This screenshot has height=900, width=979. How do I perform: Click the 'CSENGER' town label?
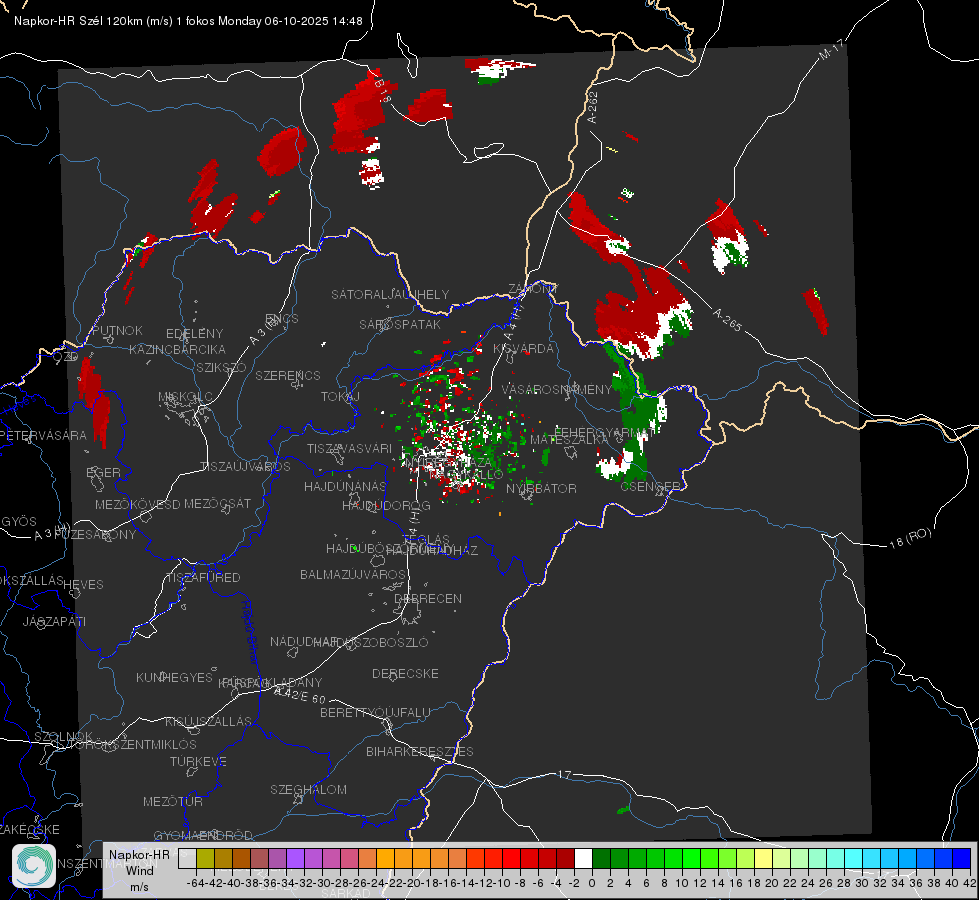650,486
